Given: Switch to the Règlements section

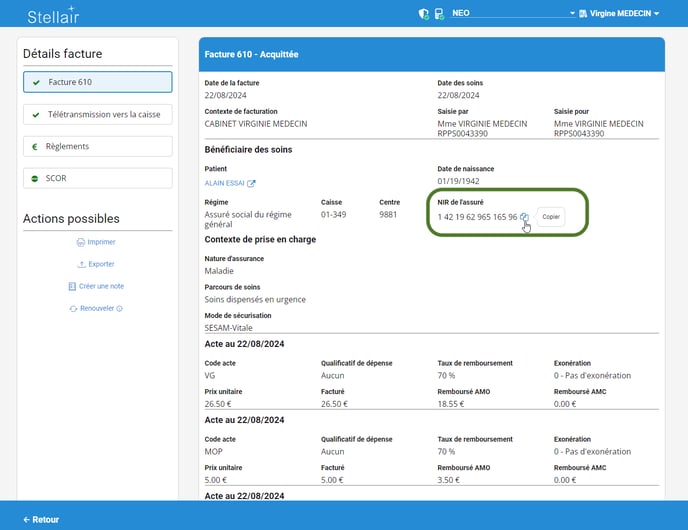Looking at the screenshot, I should (97, 146).
